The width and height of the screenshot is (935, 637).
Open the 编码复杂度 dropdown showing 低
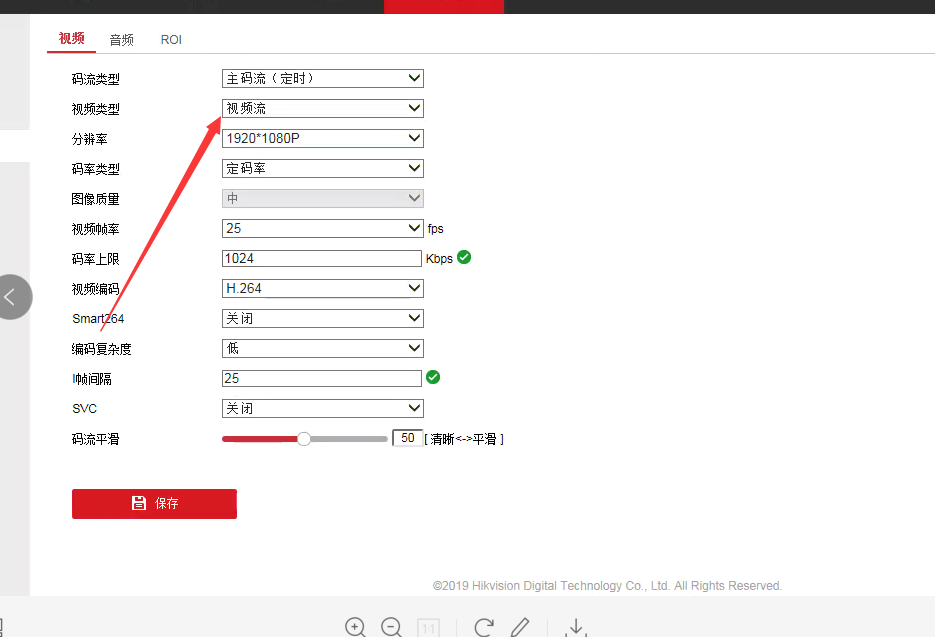[323, 348]
